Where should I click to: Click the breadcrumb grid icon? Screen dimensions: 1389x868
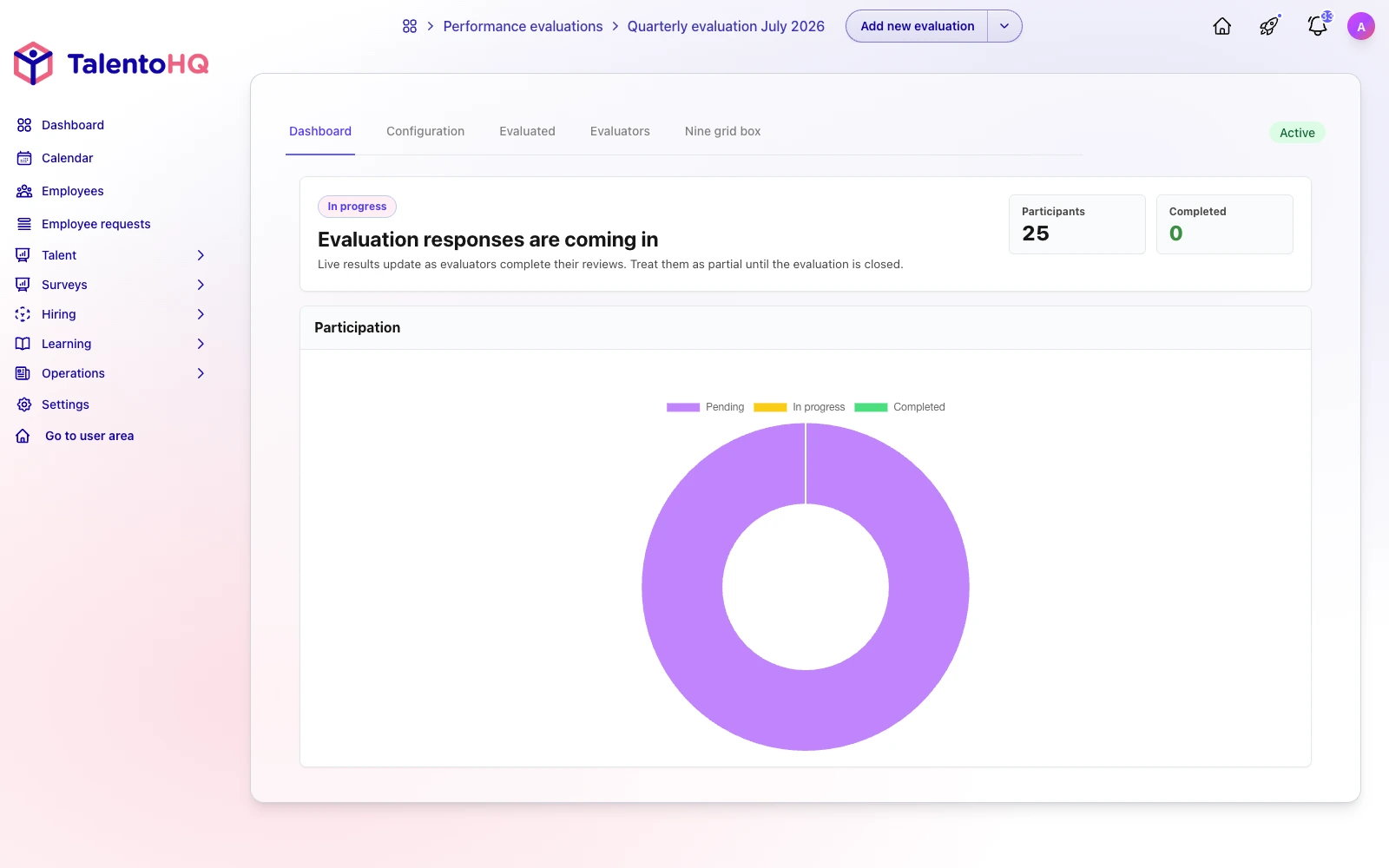410,26
